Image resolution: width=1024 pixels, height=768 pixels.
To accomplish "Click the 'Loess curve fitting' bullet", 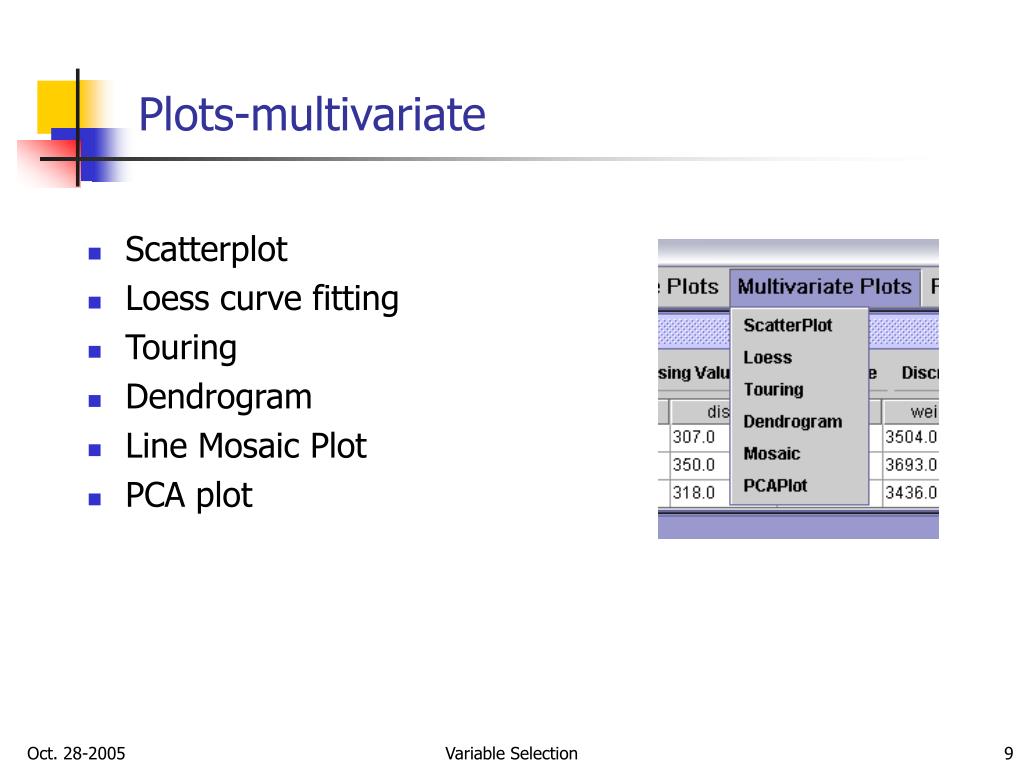I will 262,299.
